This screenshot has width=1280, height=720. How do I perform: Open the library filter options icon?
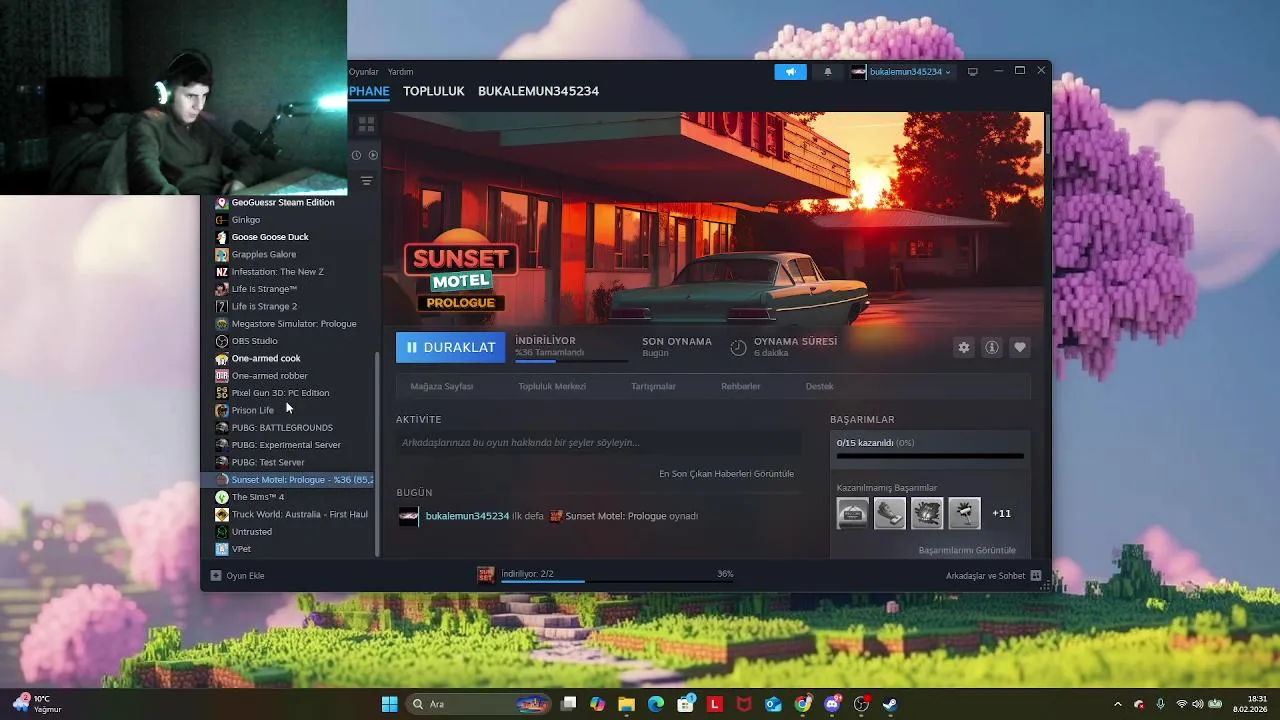pyautogui.click(x=366, y=181)
